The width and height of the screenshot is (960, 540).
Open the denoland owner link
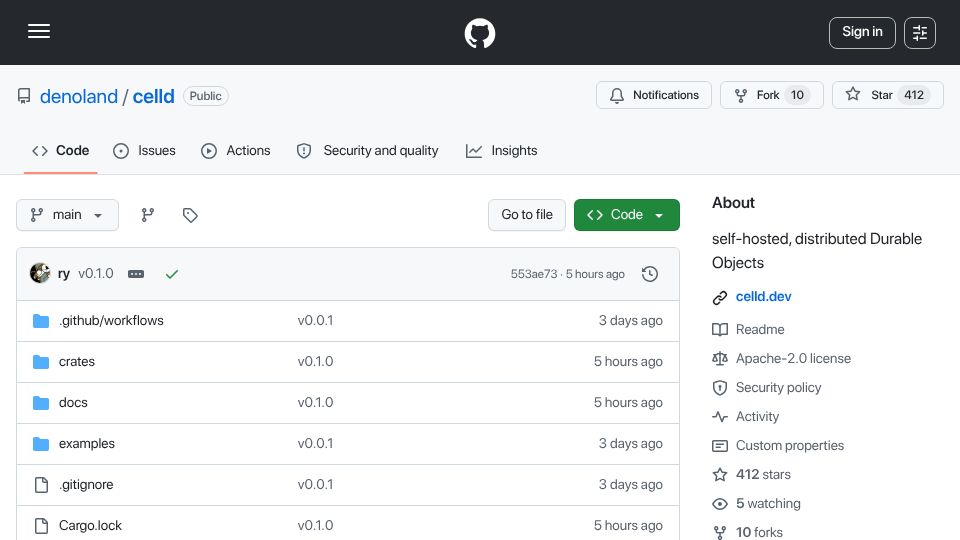click(x=78, y=96)
